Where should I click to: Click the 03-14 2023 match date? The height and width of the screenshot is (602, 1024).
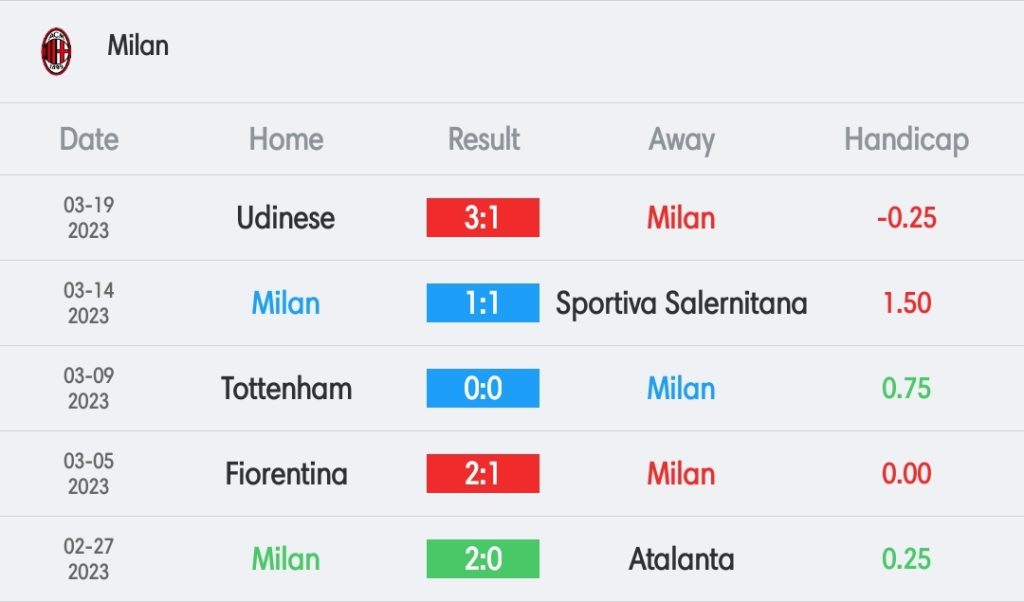89,303
